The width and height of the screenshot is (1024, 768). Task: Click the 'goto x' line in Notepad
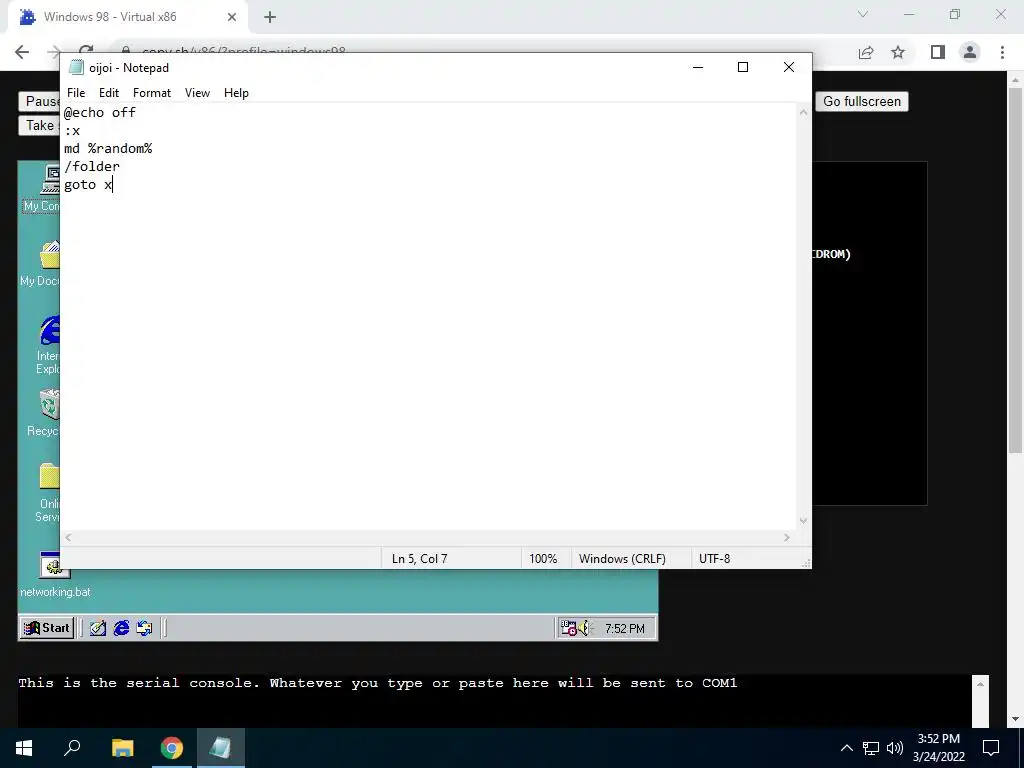[x=88, y=185]
